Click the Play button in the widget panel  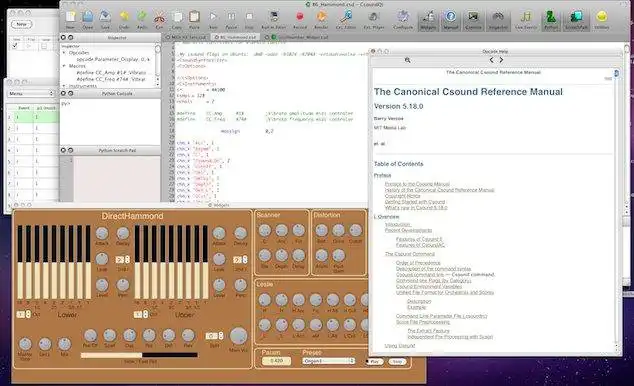pos(374,362)
